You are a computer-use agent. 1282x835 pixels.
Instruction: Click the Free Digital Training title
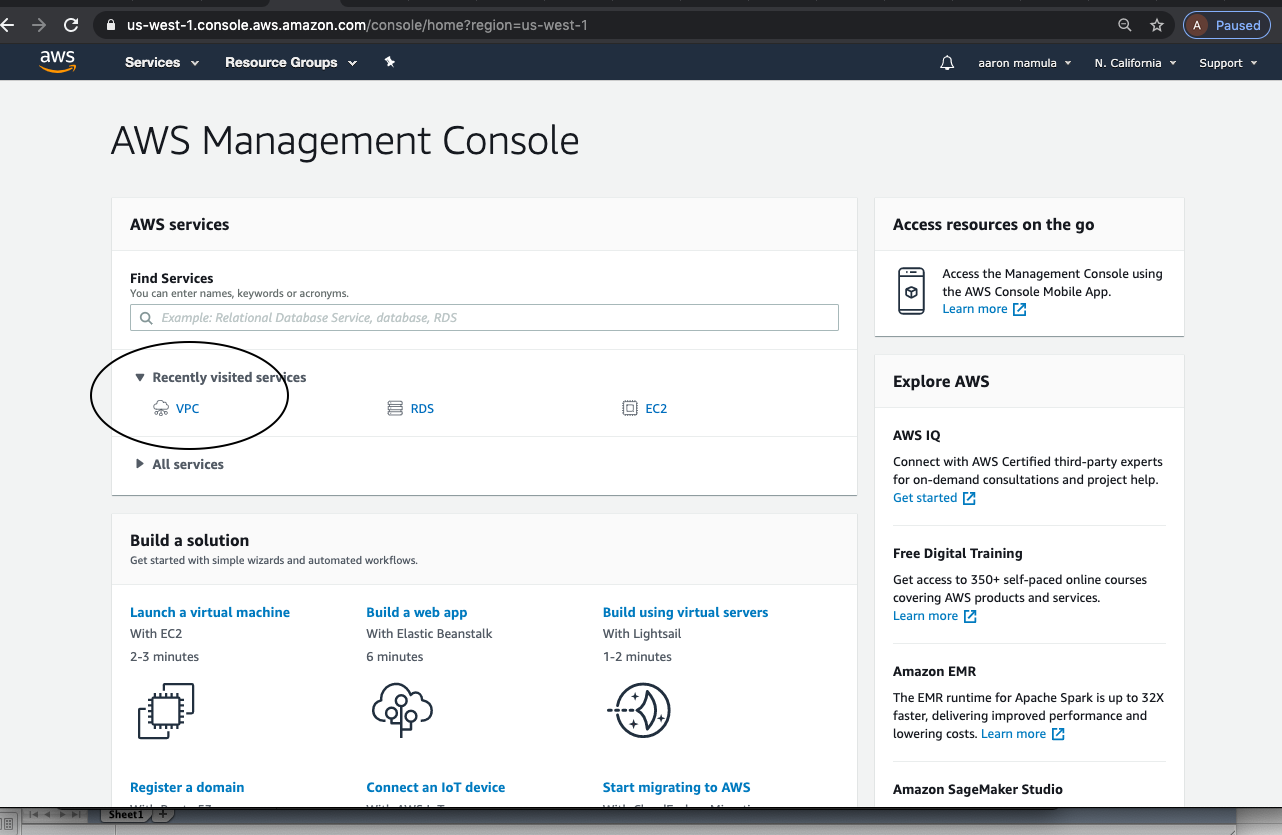coord(958,553)
